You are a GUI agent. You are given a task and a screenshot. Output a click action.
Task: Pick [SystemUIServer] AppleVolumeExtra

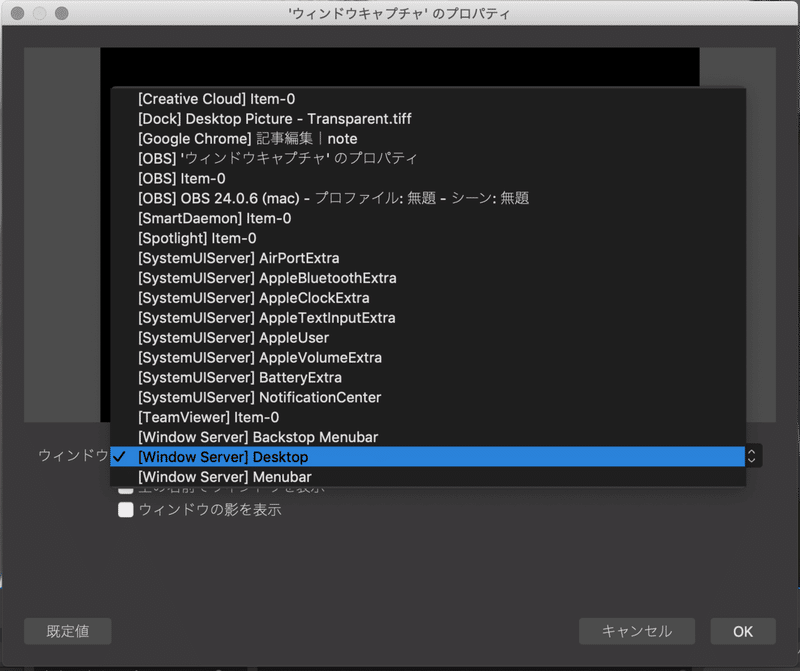[x=428, y=358]
